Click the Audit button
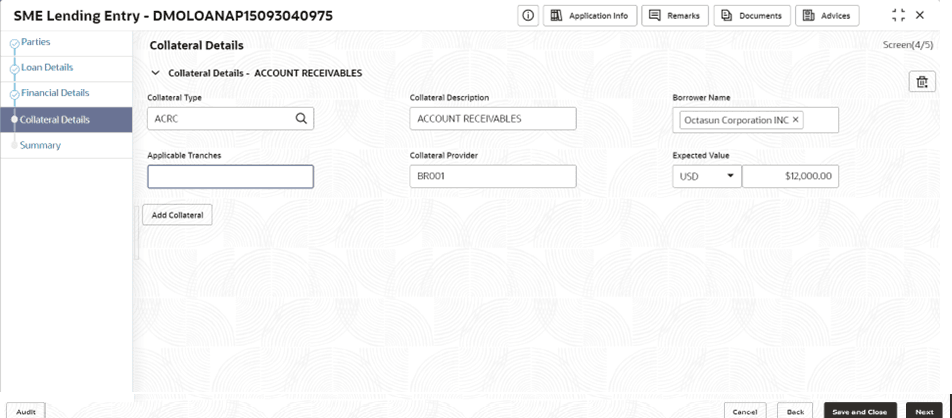Viewport: 952px width, 418px height. [x=26, y=411]
